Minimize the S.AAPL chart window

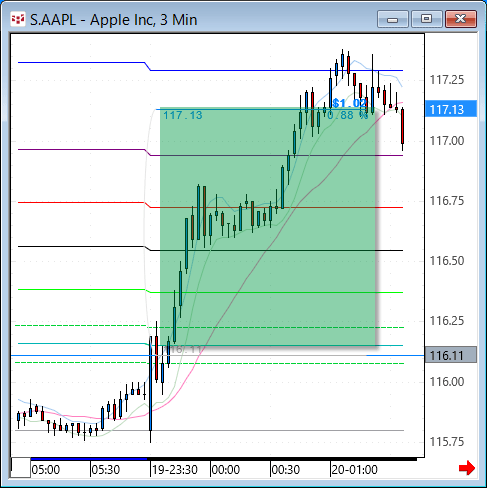pyautogui.click(x=393, y=19)
